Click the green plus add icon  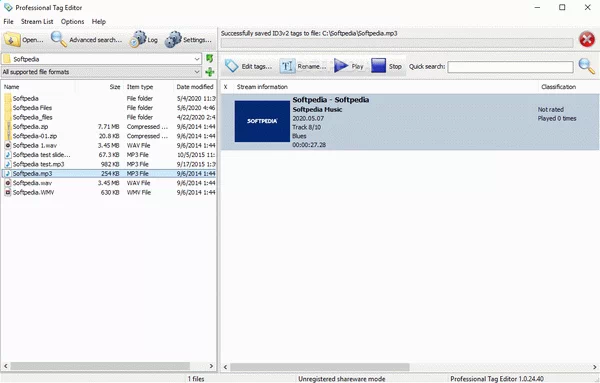(210, 72)
